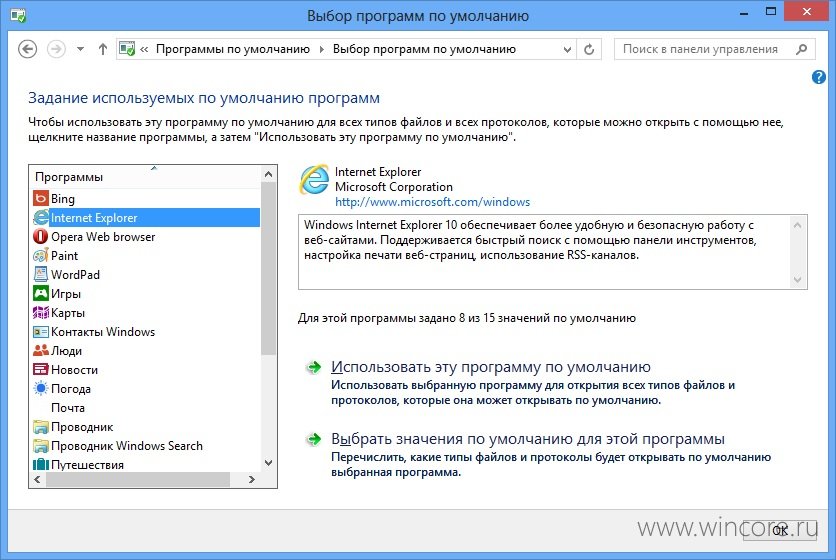
Task: Click the program list scroll right arrow
Action: 252,479
